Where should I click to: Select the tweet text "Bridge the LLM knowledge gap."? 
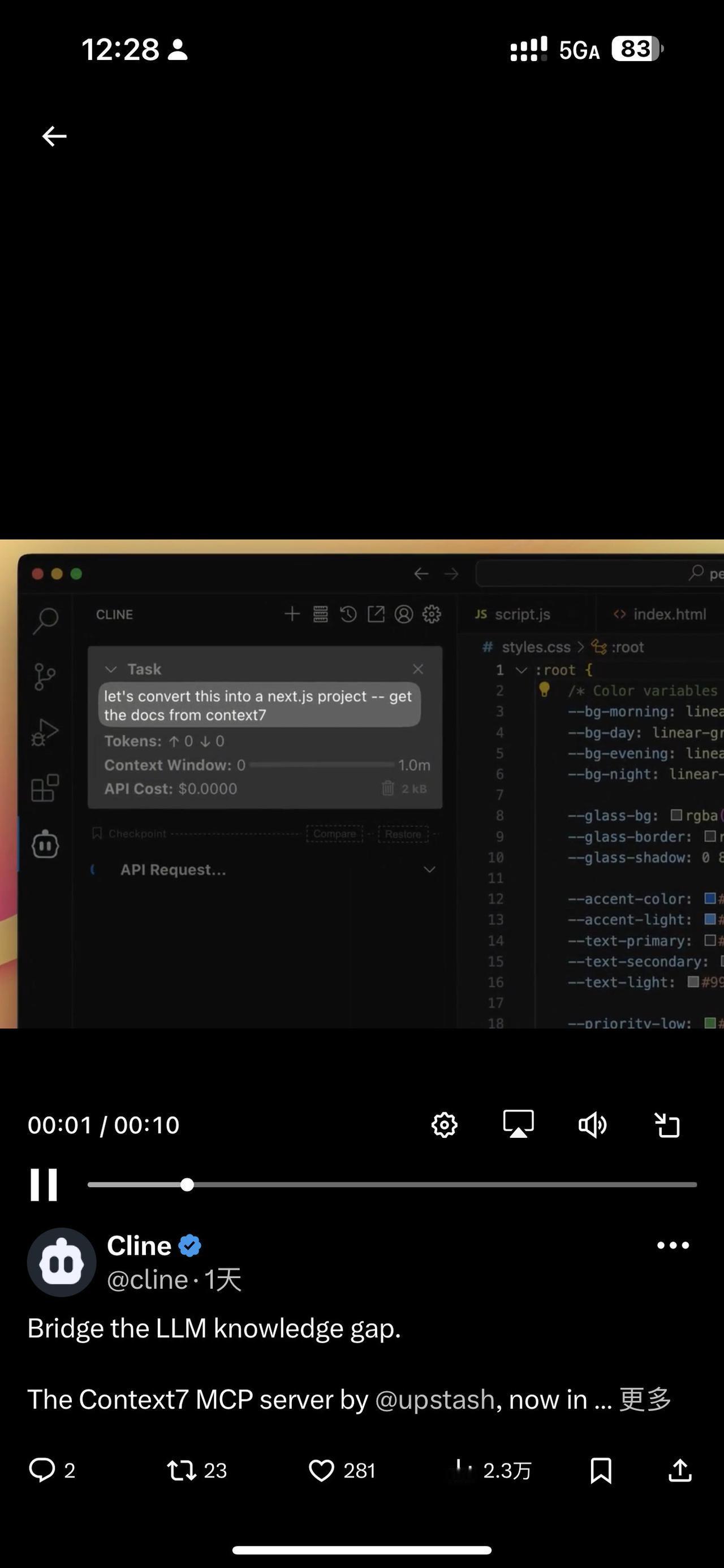coord(214,1328)
